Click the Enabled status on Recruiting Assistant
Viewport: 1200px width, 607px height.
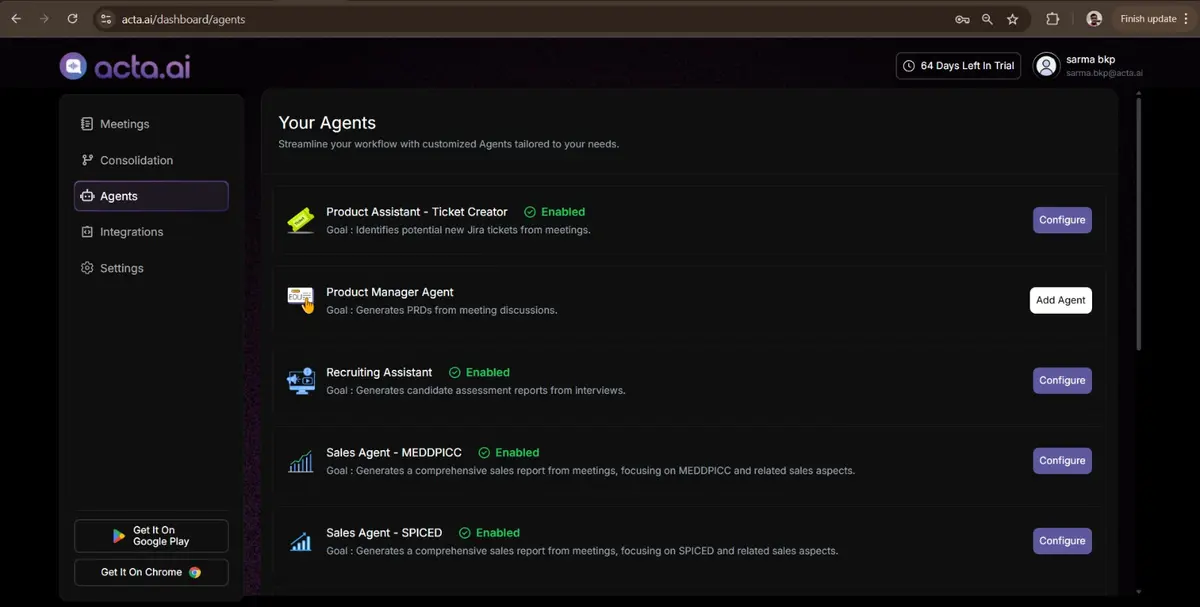point(479,371)
